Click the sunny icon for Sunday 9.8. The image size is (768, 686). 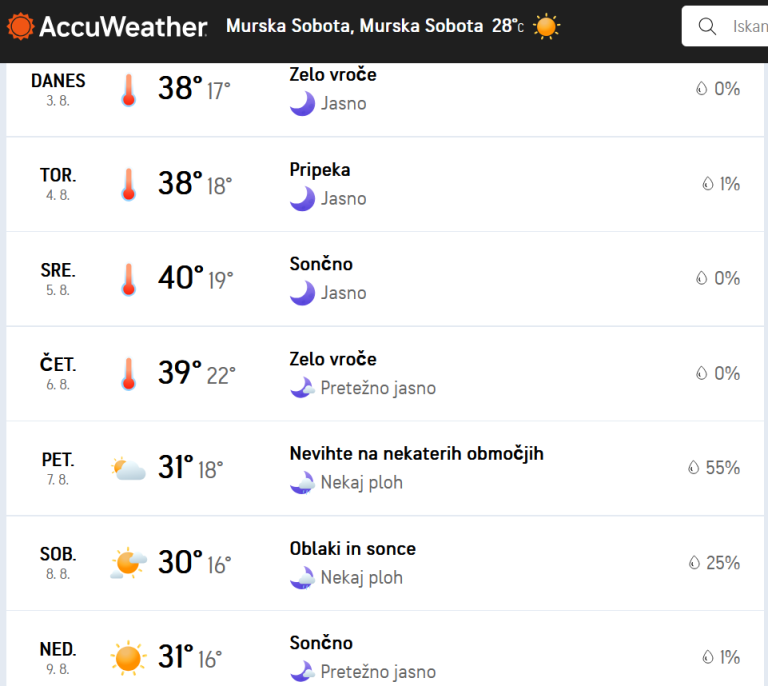pos(128,658)
